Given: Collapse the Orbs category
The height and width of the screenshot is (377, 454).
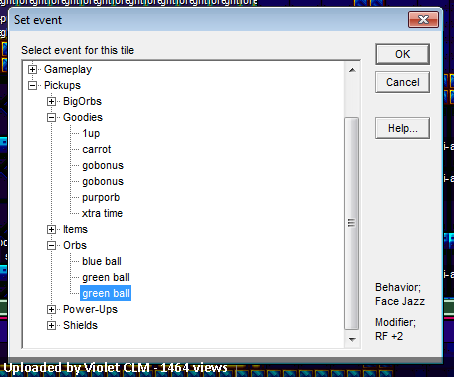Looking at the screenshot, I should [x=51, y=245].
